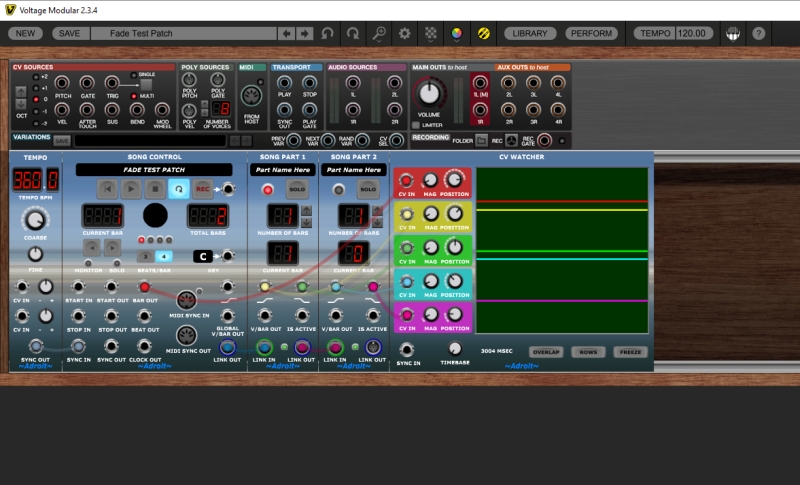Decrease Song Part 1 number of bars
Screen dimensions: 800x485
coord(306,222)
